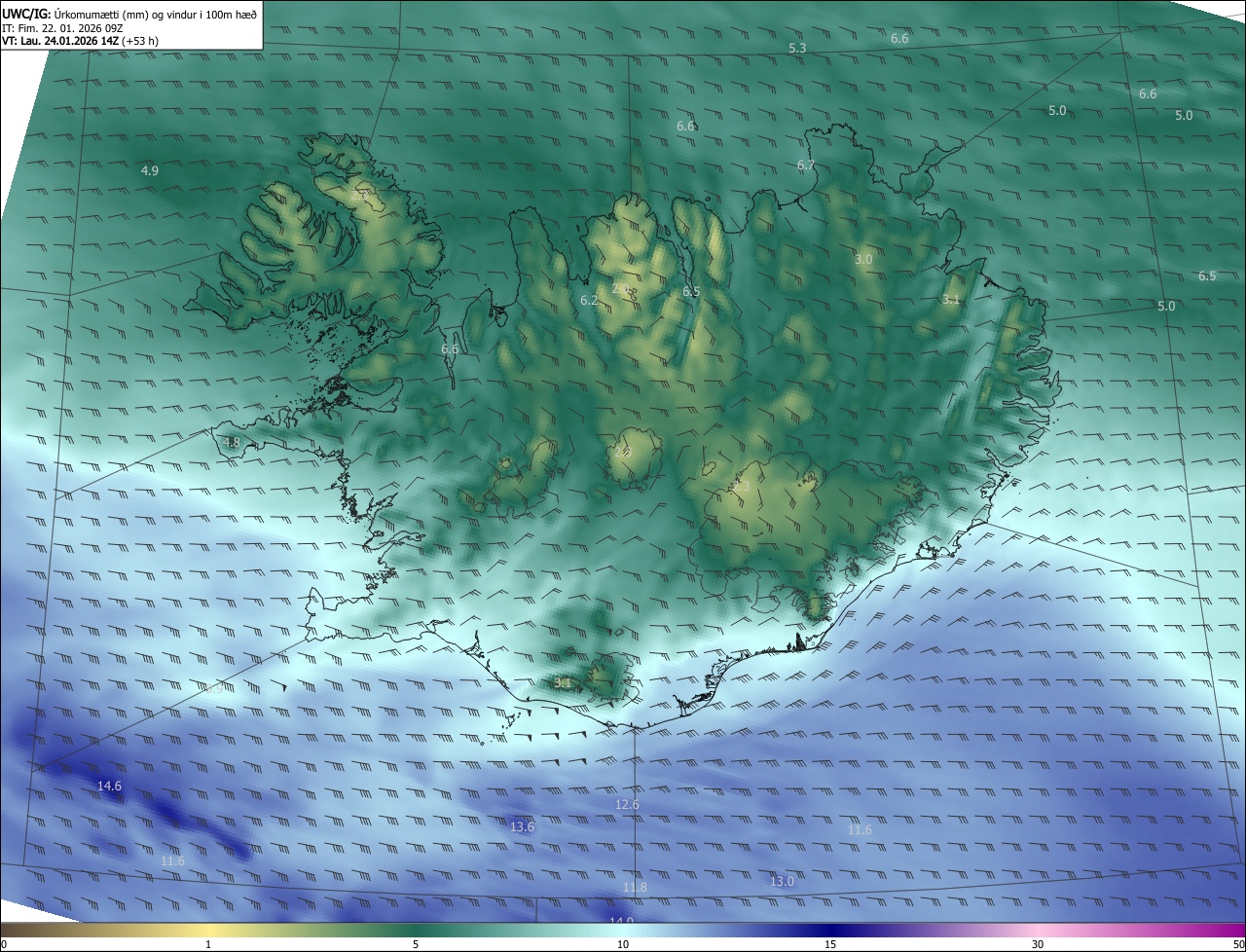Click the 11.8 value over the ocean
Viewport: 1246px width, 952px height.
[635, 888]
